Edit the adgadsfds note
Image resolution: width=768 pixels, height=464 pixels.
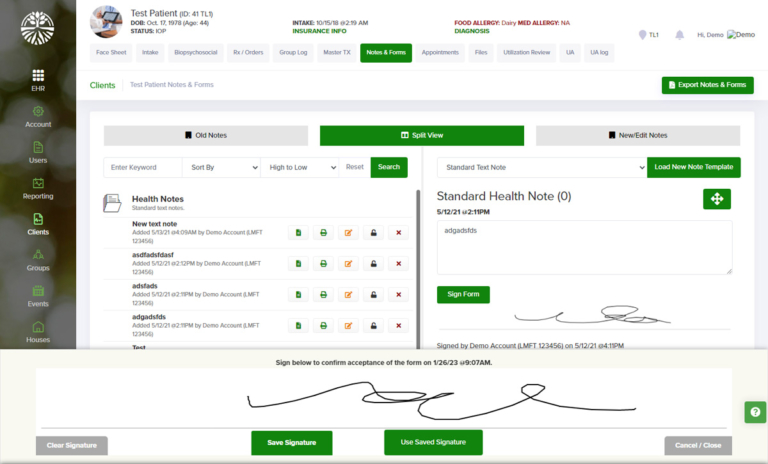348,325
